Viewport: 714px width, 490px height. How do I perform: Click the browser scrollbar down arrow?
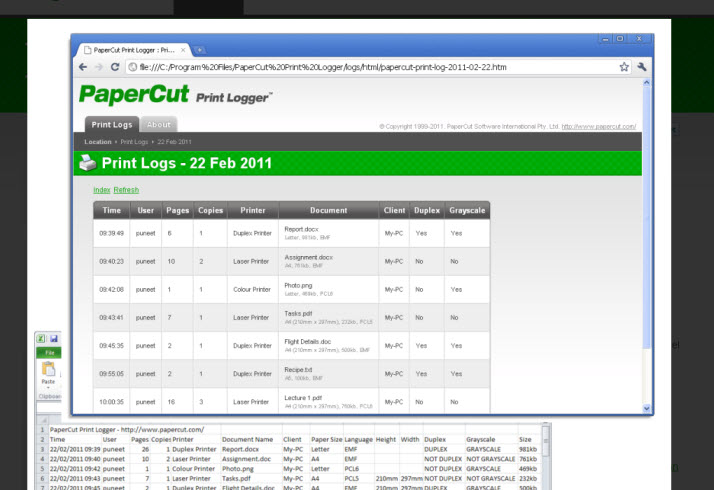pyautogui.click(x=646, y=408)
